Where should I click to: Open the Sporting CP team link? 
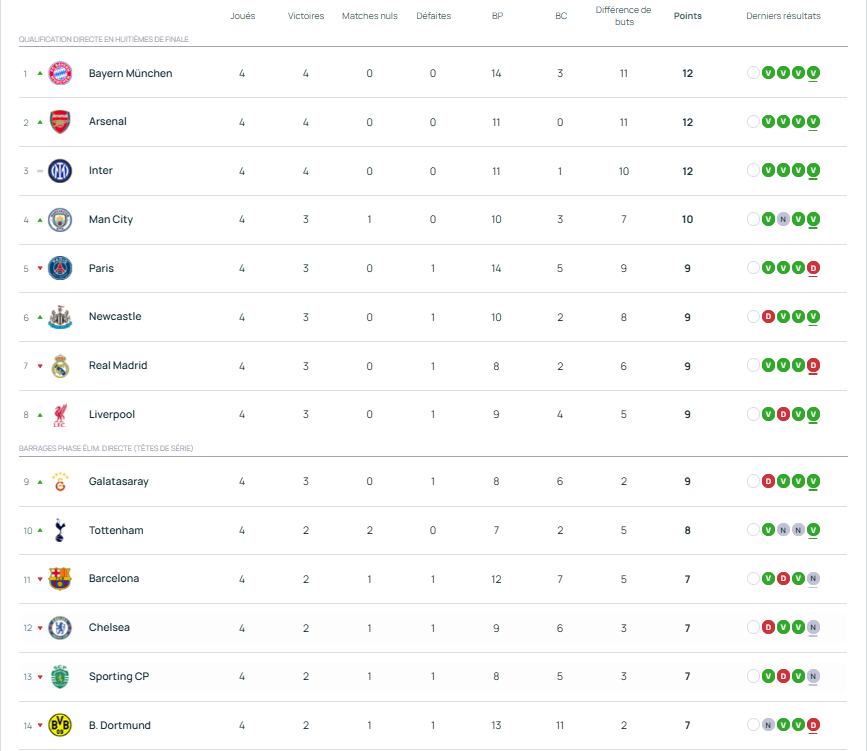click(117, 677)
